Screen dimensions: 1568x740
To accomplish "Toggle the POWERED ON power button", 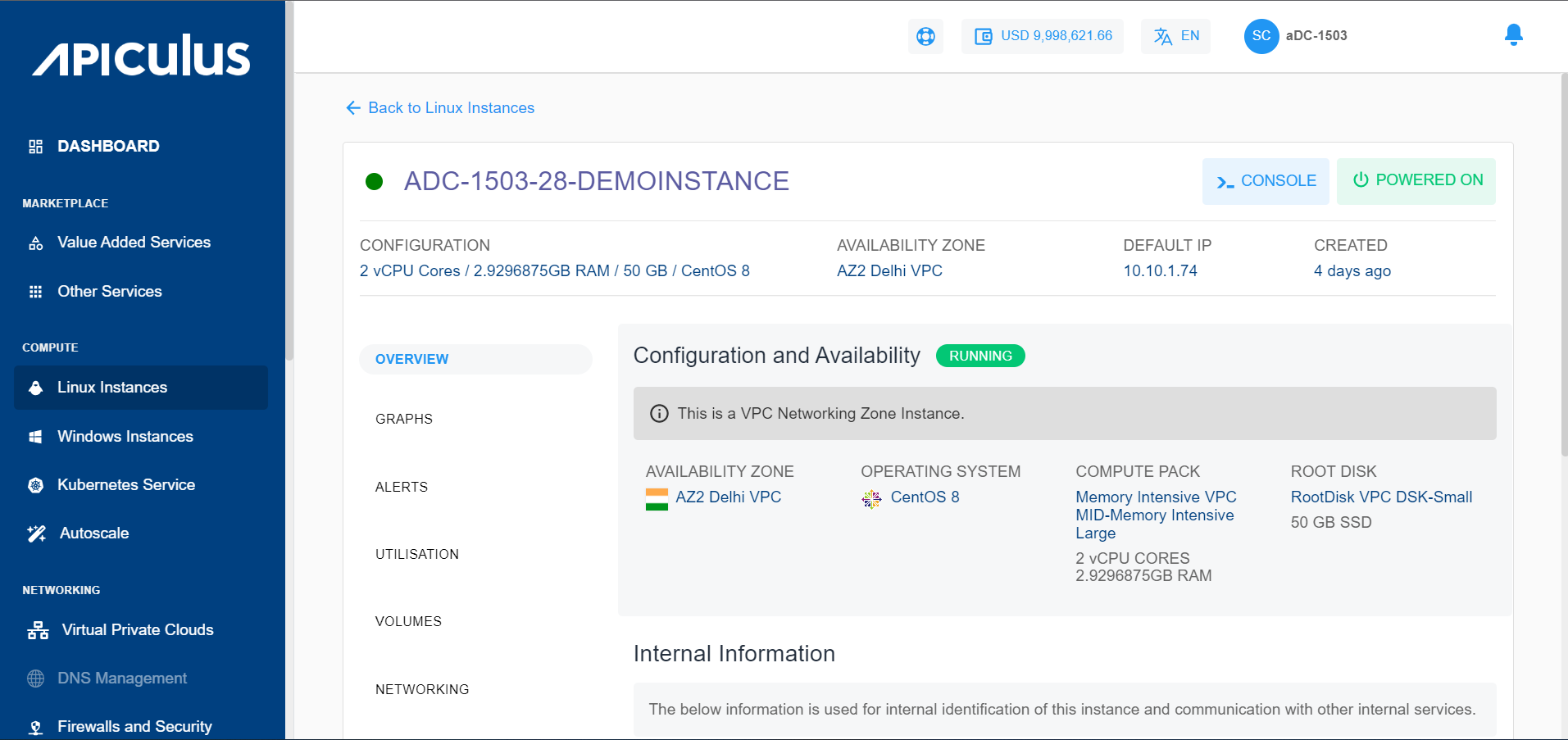I will [1416, 180].
